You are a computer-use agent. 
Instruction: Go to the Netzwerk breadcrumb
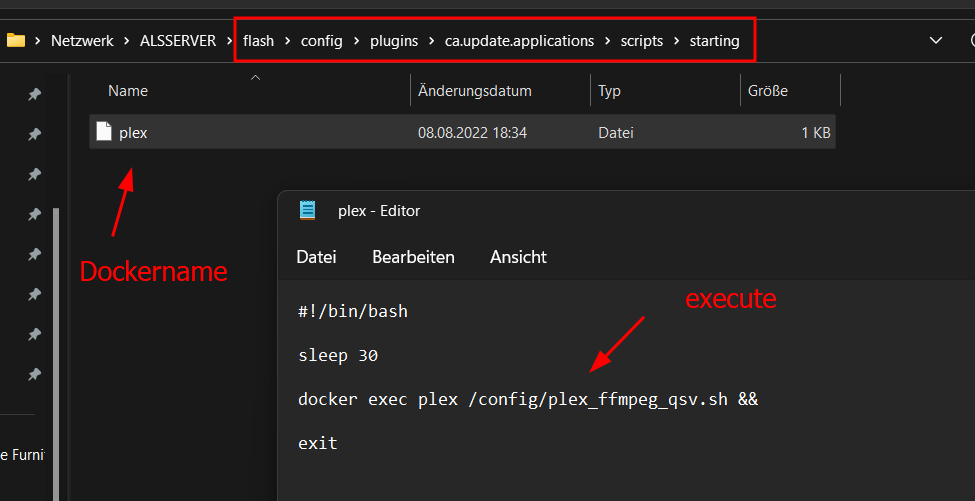[82, 41]
